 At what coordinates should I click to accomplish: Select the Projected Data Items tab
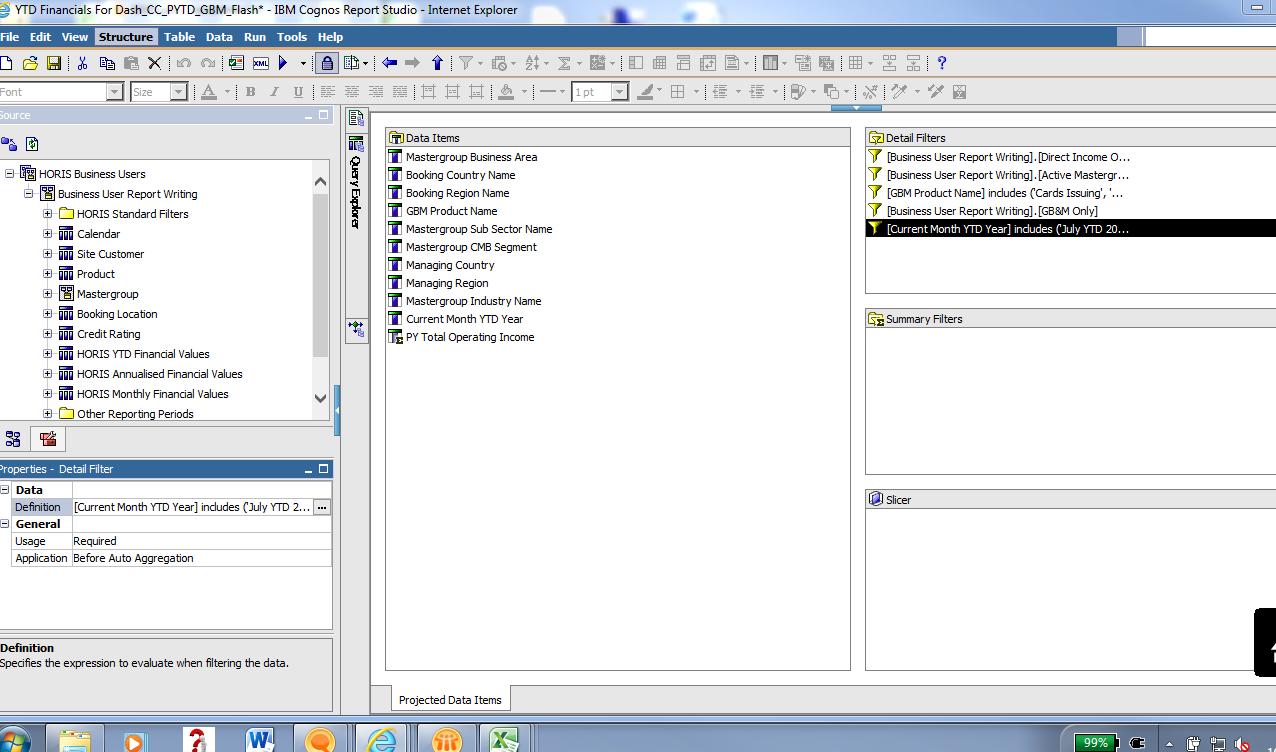450,700
